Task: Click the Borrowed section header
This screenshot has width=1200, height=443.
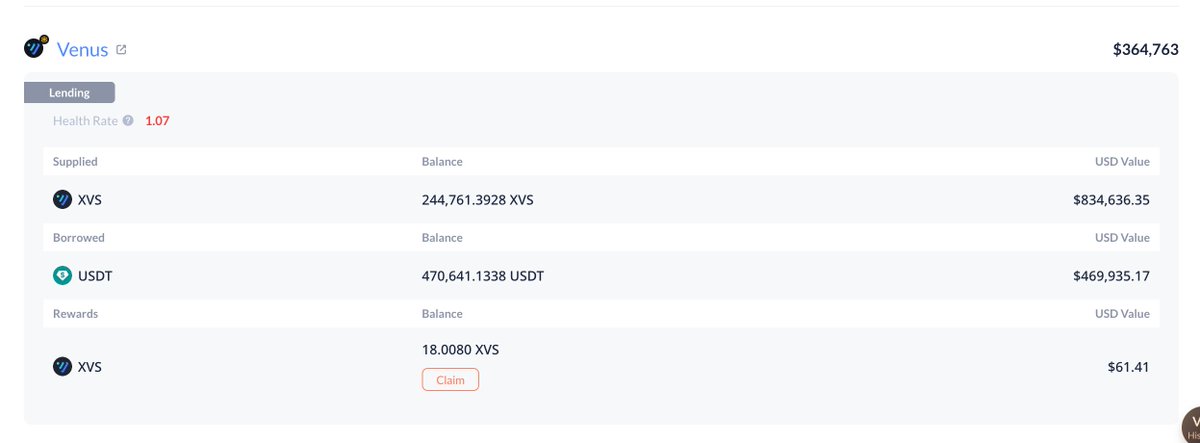Action: [79, 238]
